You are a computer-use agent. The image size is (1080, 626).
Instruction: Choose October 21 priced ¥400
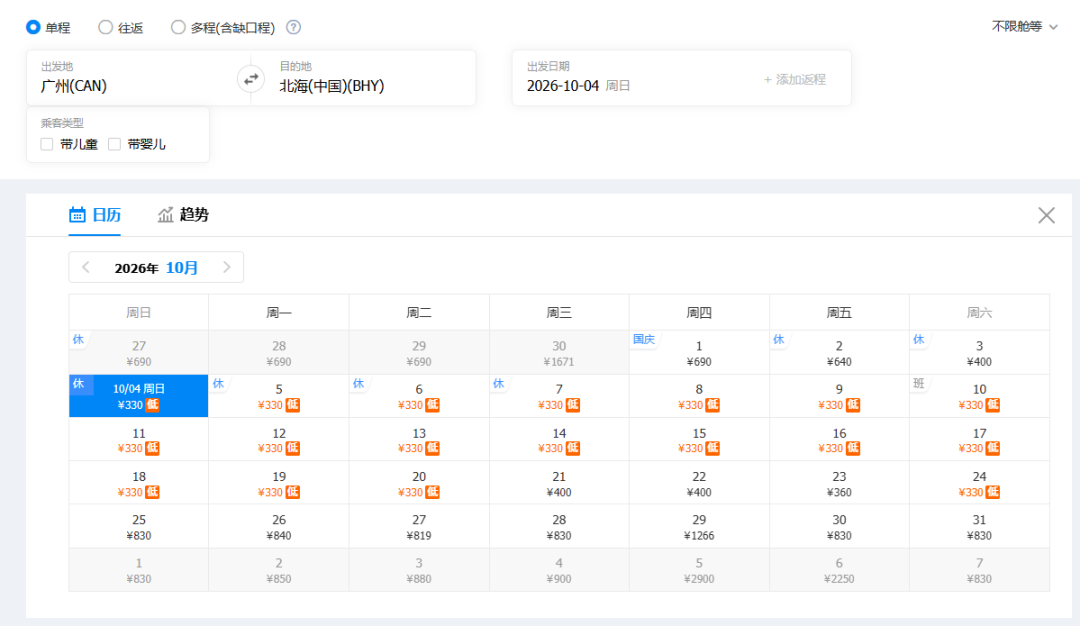click(559, 483)
